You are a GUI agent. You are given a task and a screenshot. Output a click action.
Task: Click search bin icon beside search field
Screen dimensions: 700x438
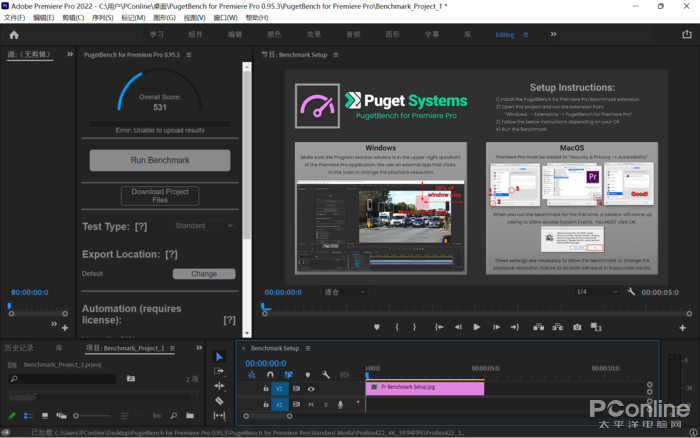coord(130,379)
